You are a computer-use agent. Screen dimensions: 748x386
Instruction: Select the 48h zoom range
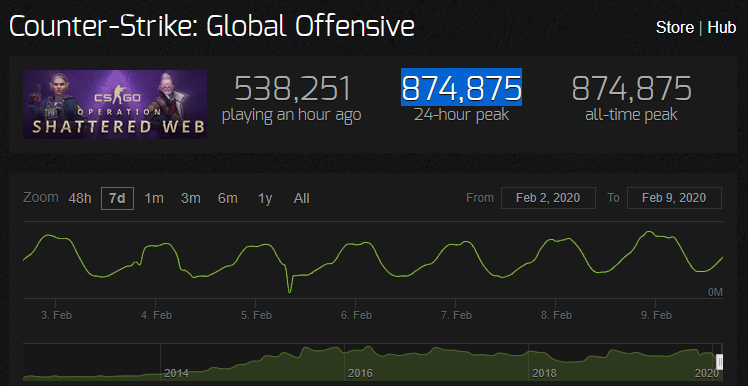80,198
